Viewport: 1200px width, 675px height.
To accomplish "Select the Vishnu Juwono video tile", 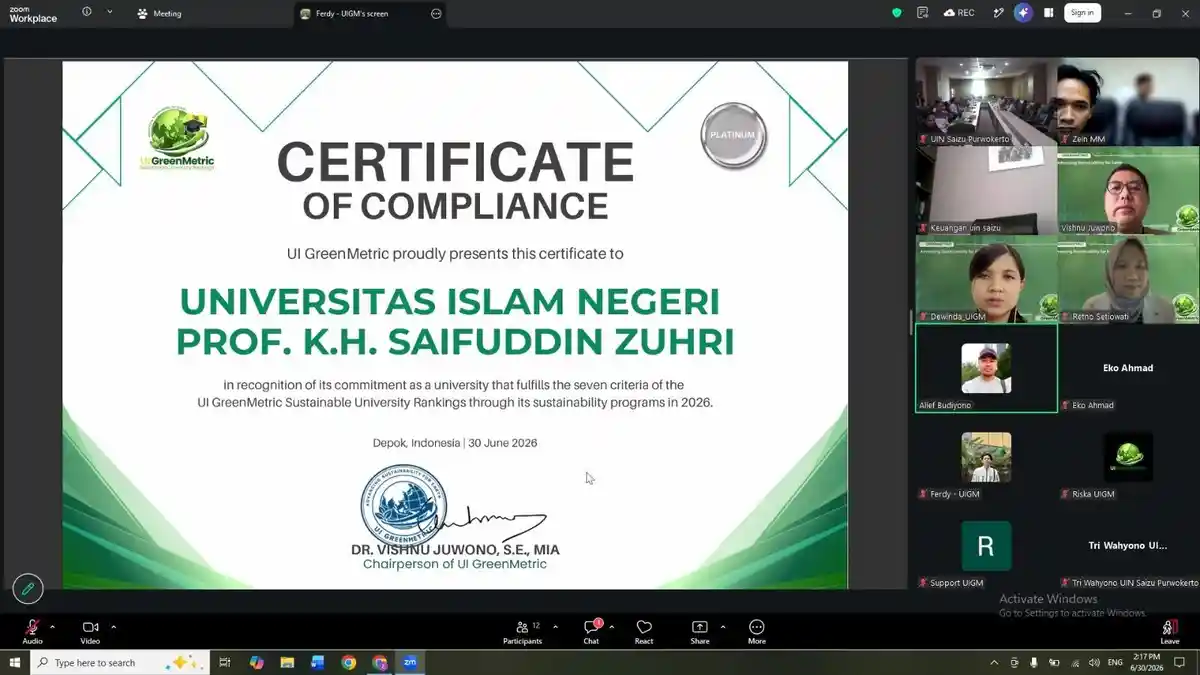I will (x=1128, y=190).
